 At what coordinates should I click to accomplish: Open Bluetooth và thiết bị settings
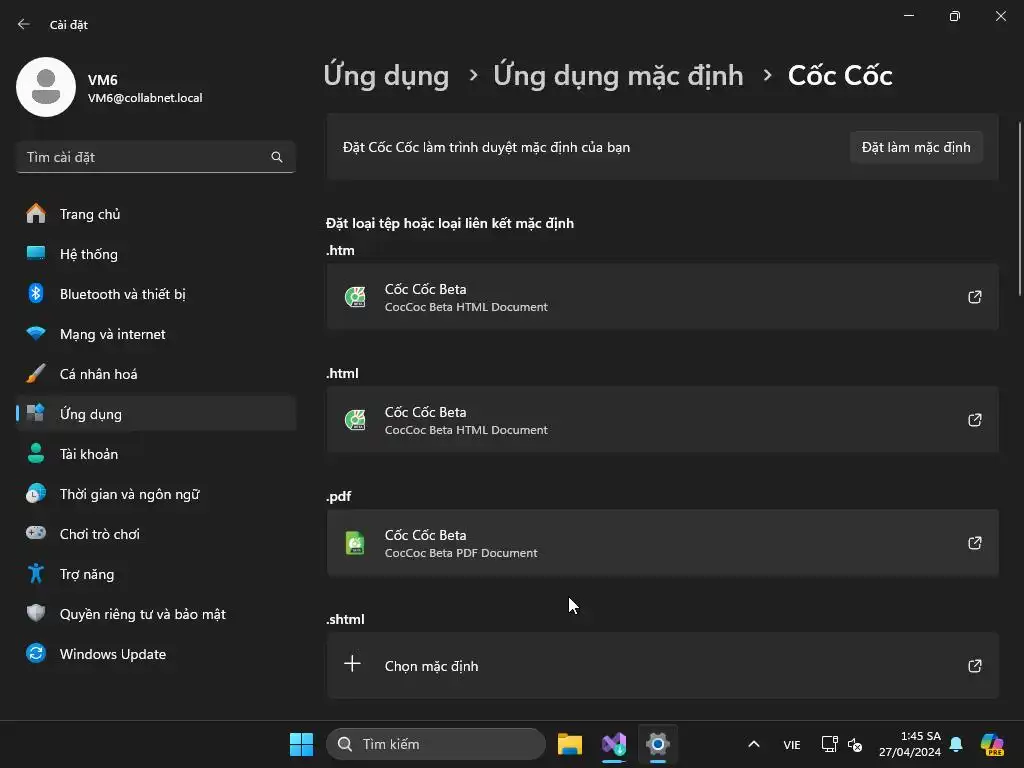tap(122, 294)
